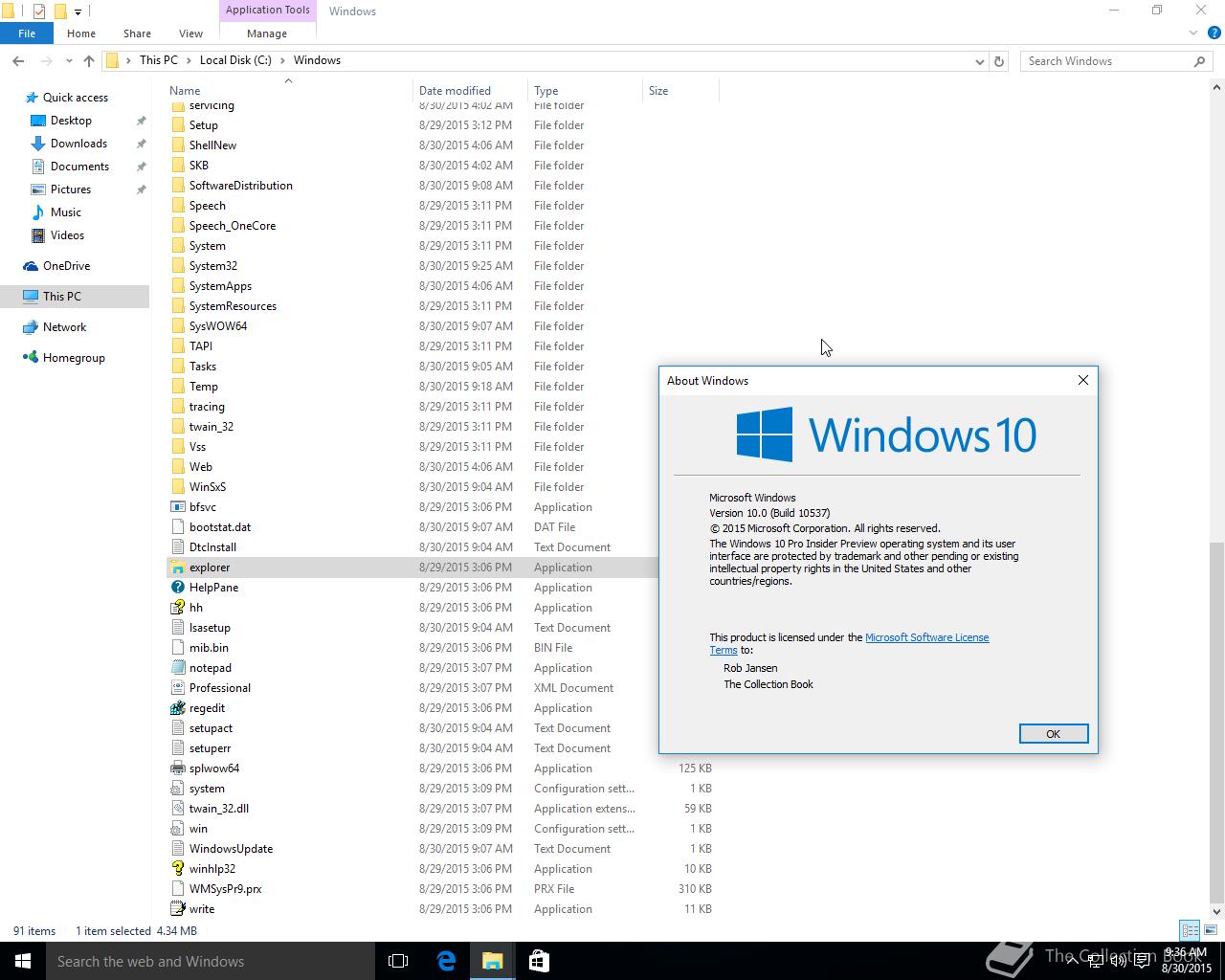Image resolution: width=1225 pixels, height=980 pixels.
Task: Open Music in Quick access
Action: point(65,212)
